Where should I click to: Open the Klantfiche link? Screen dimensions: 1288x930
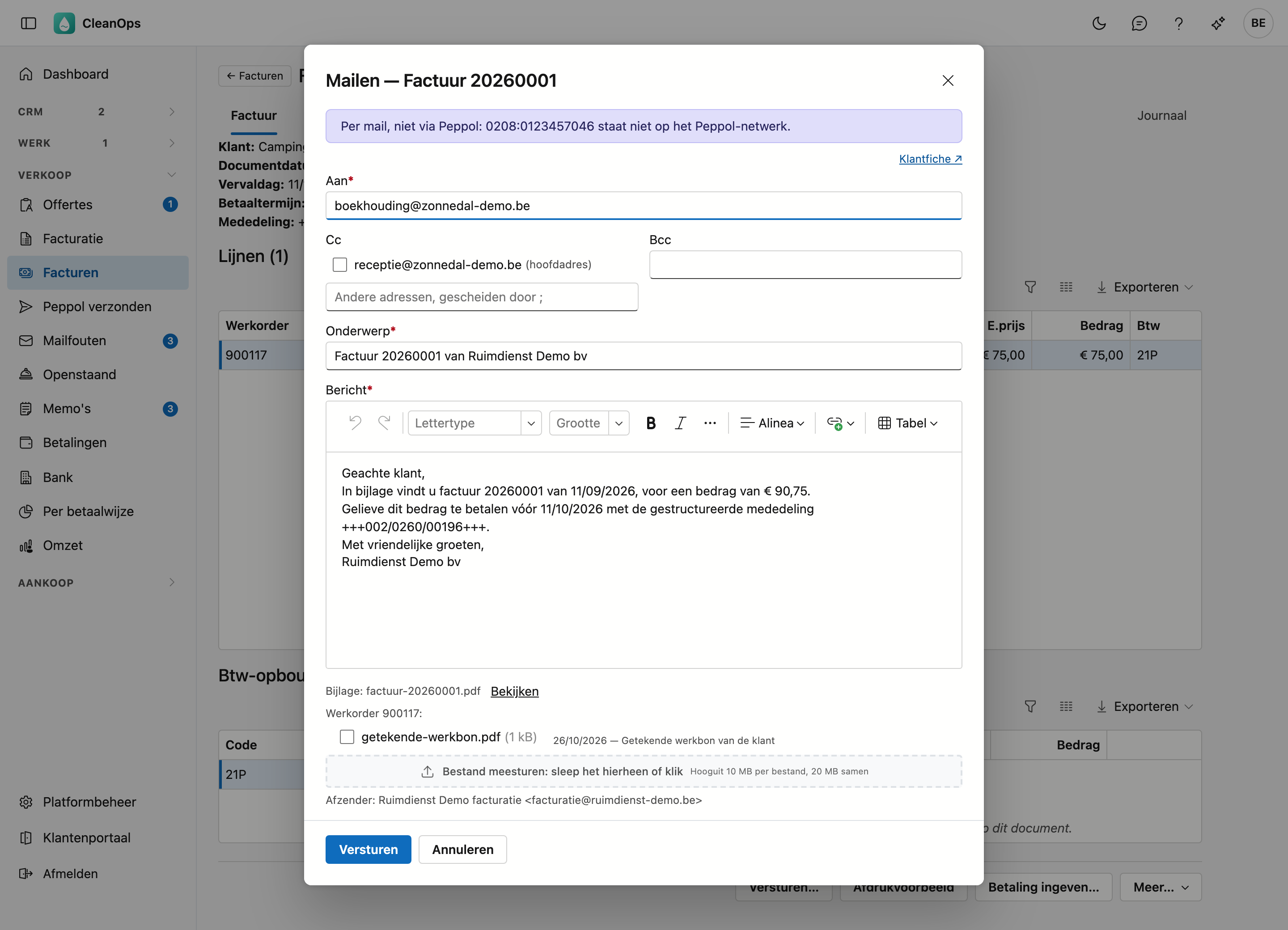(x=930, y=159)
